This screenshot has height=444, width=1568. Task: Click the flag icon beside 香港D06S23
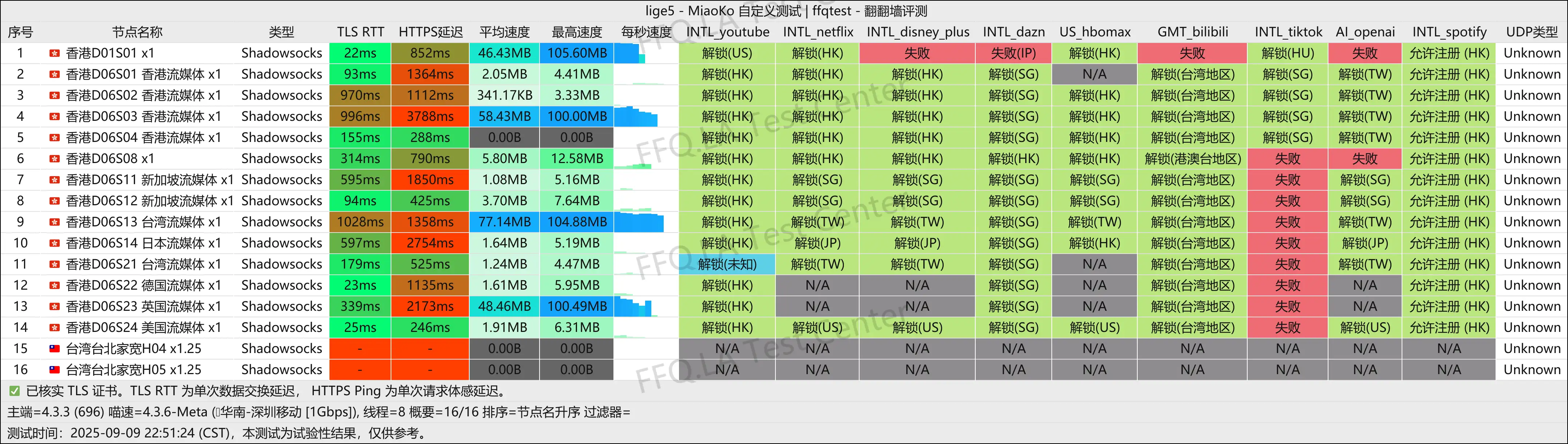(55, 306)
